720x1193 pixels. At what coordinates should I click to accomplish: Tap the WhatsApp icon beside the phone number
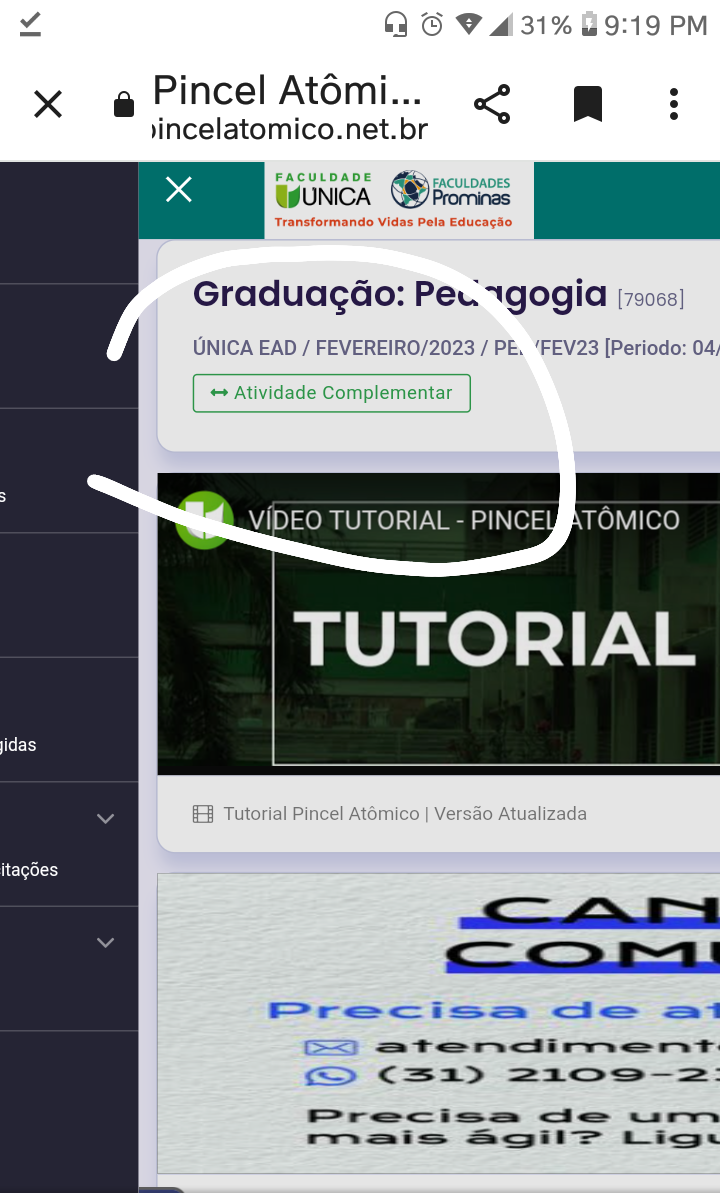coord(330,1076)
